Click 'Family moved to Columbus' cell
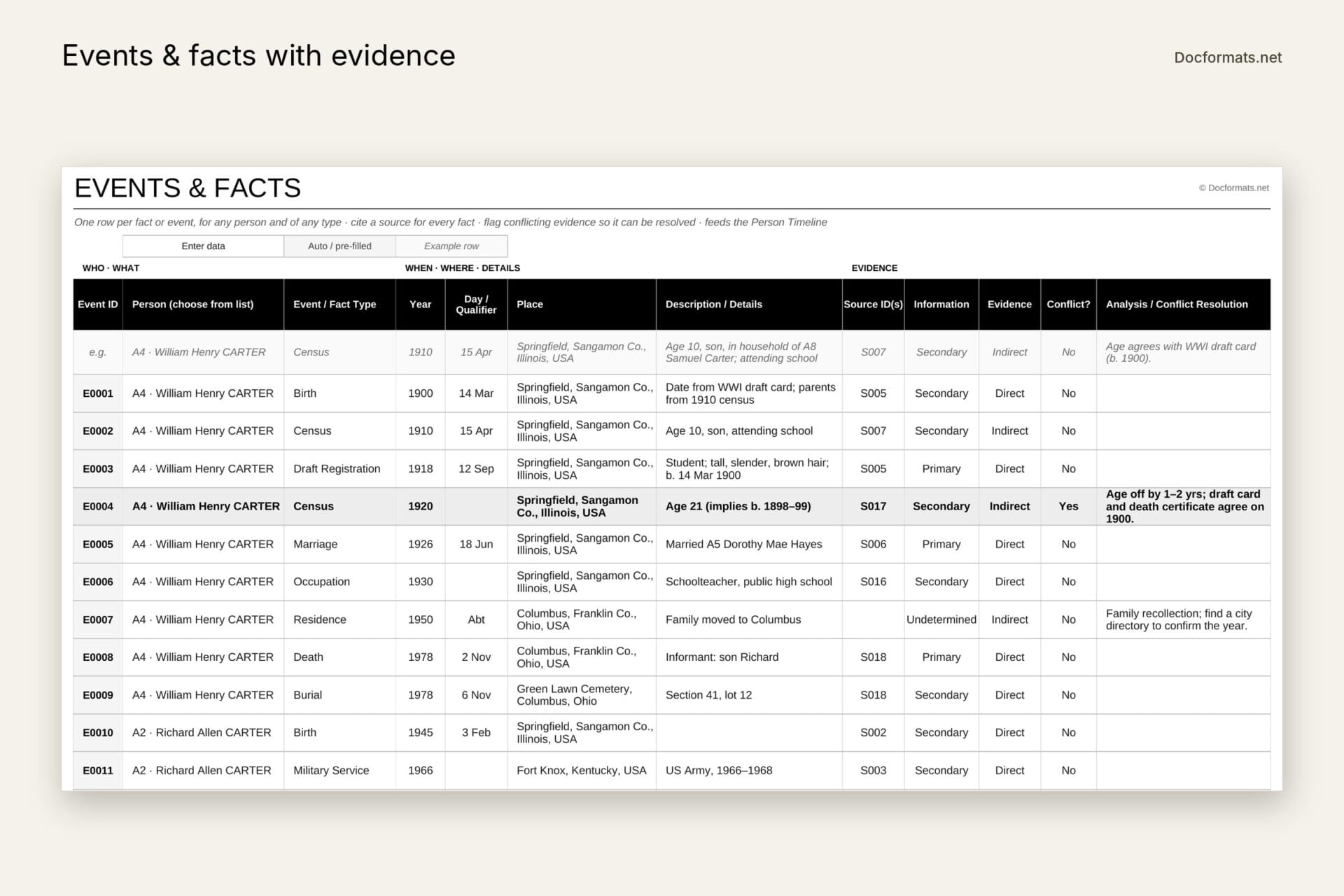 (749, 619)
